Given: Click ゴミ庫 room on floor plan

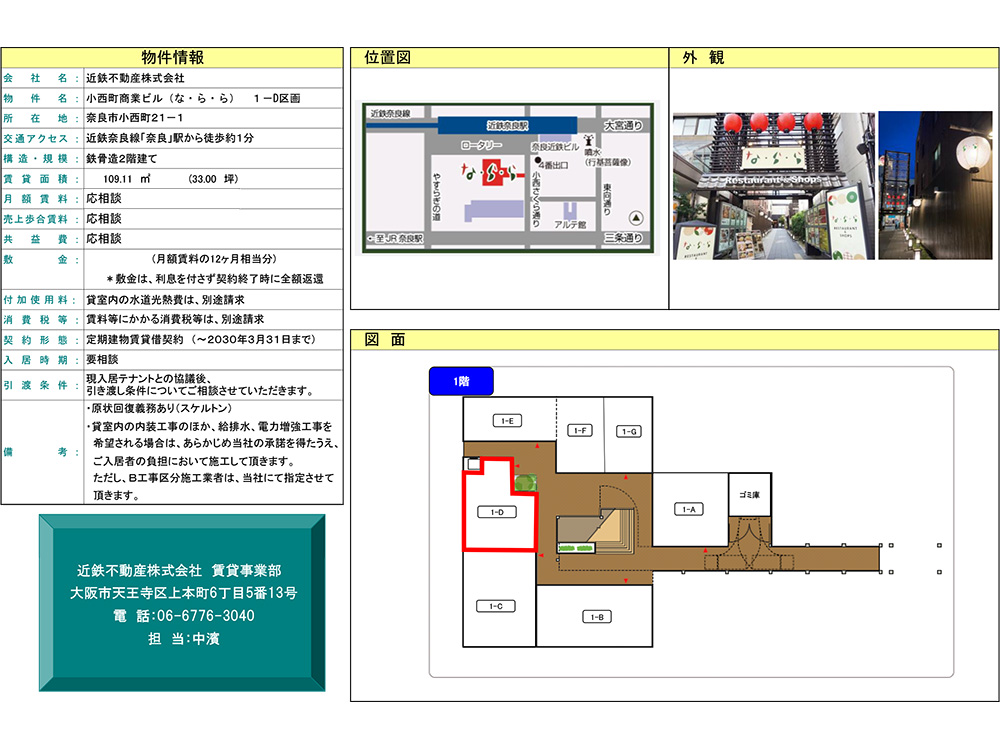Looking at the screenshot, I should 750,495.
